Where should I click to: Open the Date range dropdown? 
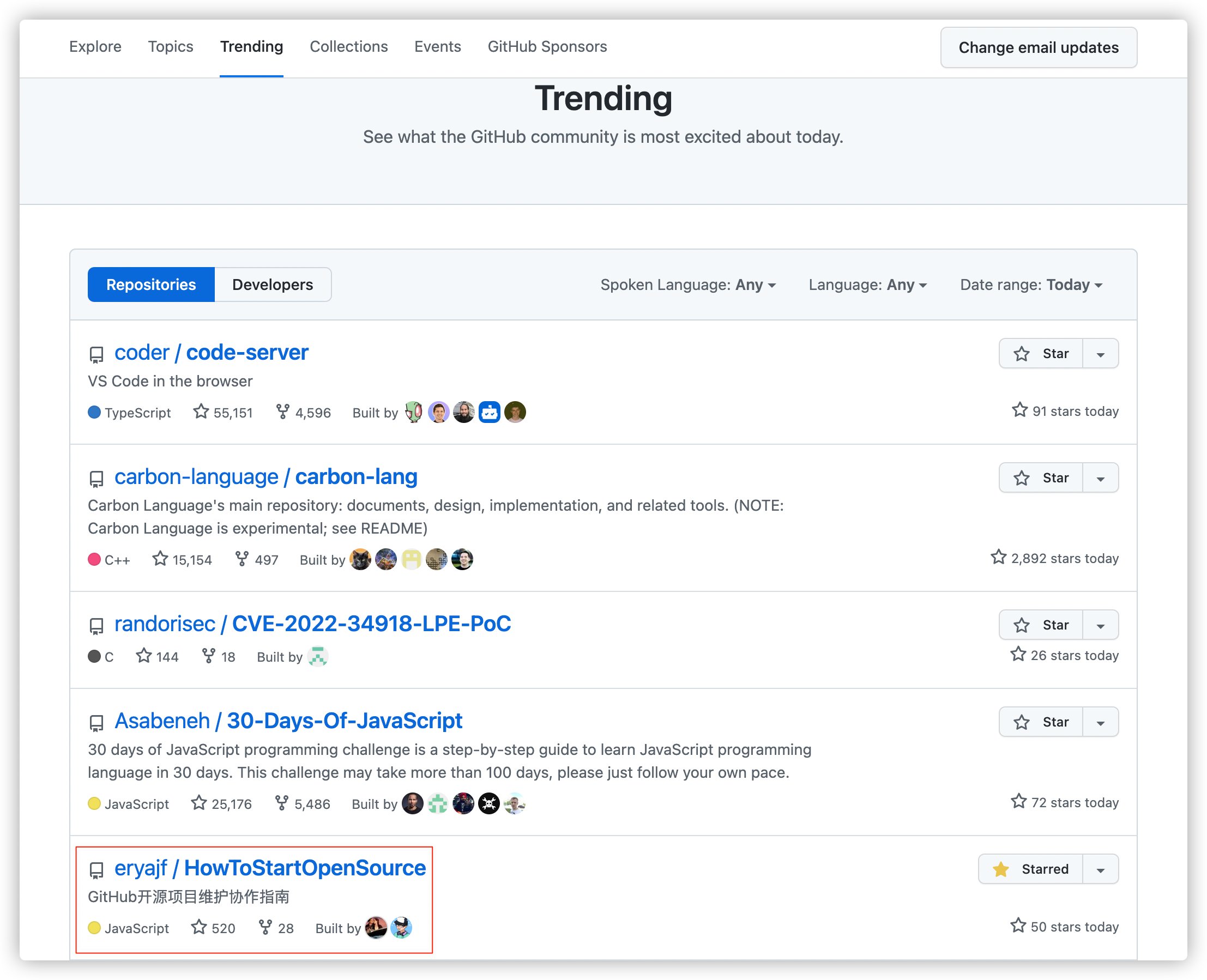1030,285
